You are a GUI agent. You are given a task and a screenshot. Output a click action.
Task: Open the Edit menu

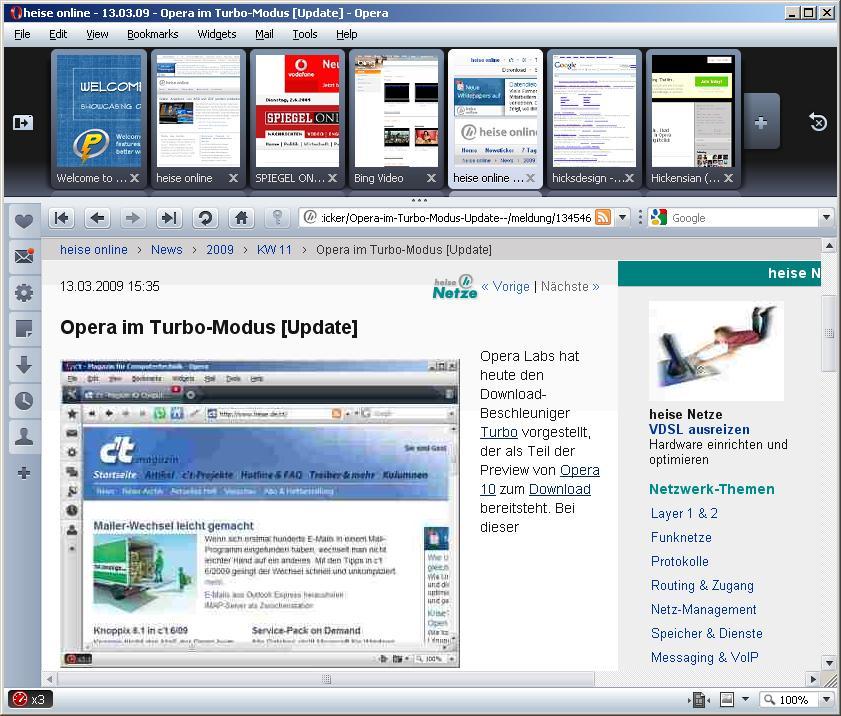(58, 34)
